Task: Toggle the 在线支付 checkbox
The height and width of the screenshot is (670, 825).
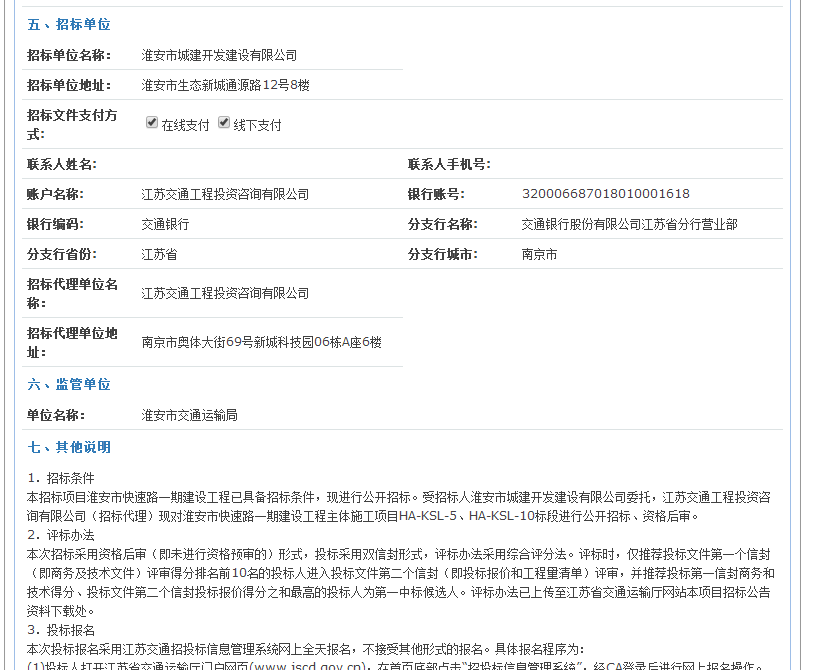Action: [x=152, y=123]
